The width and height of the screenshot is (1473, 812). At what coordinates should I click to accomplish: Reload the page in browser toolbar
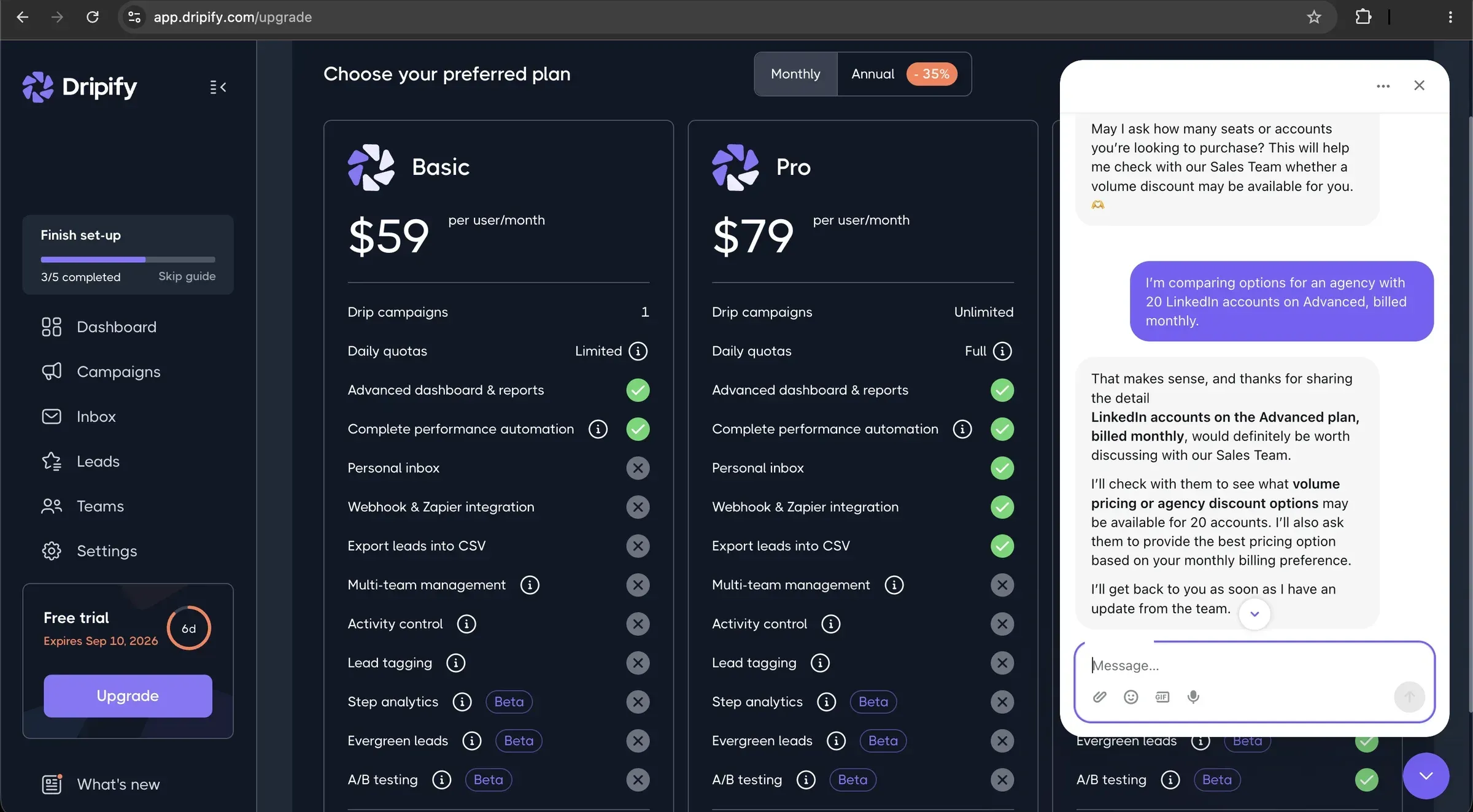(93, 17)
